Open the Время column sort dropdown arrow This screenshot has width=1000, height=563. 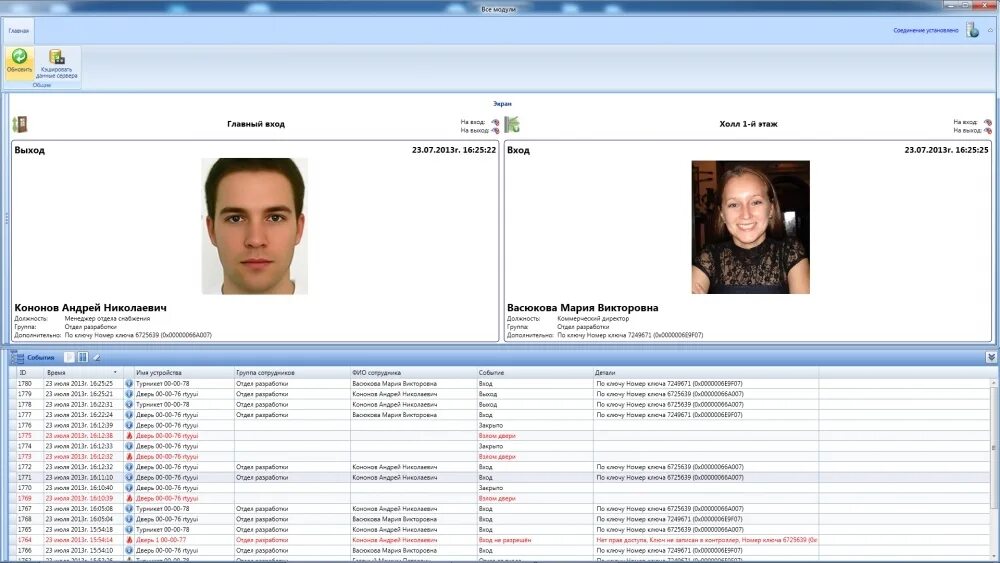click(x=115, y=372)
